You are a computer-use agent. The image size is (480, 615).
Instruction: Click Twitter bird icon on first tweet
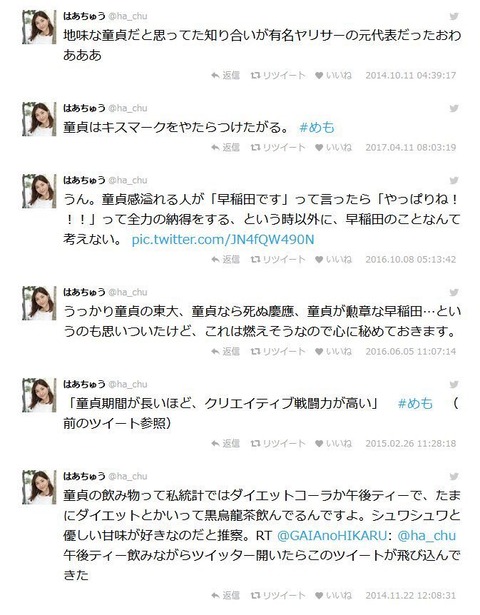(x=454, y=16)
